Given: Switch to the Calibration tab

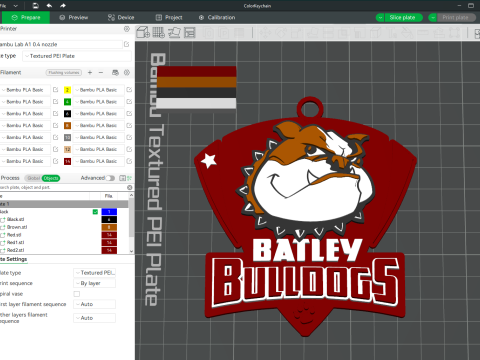Looking at the screenshot, I should (x=217, y=17).
